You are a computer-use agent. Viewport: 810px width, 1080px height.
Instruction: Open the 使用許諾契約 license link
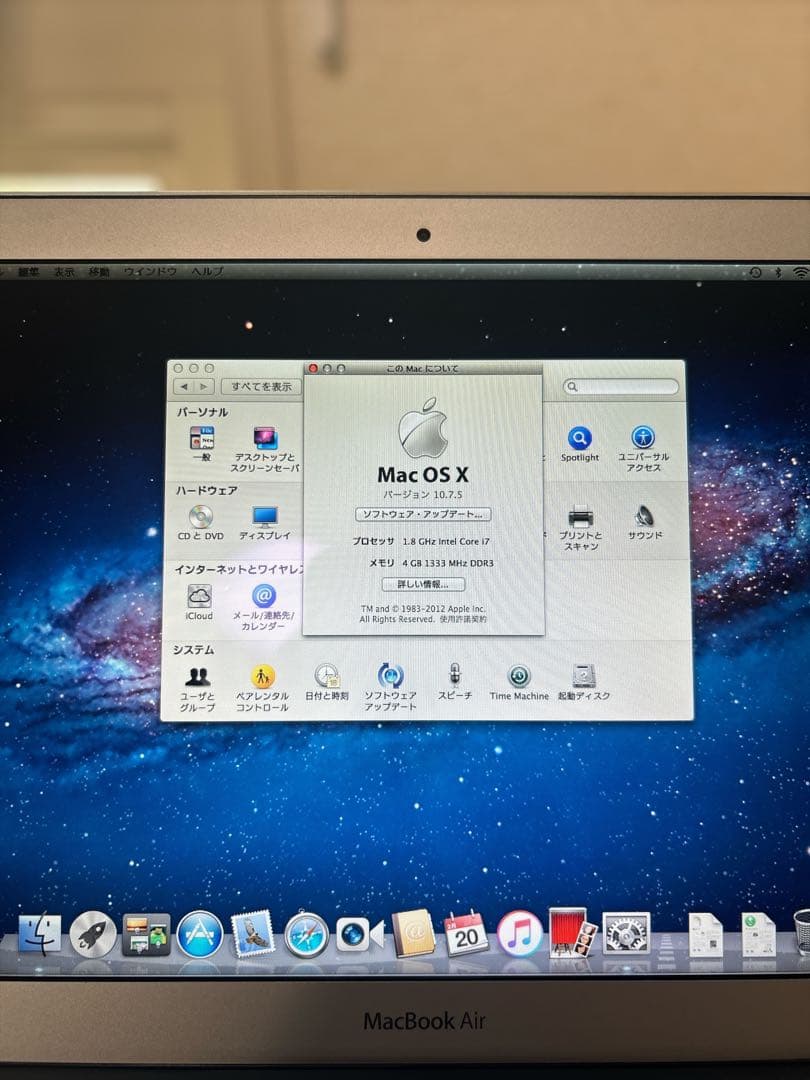click(463, 619)
